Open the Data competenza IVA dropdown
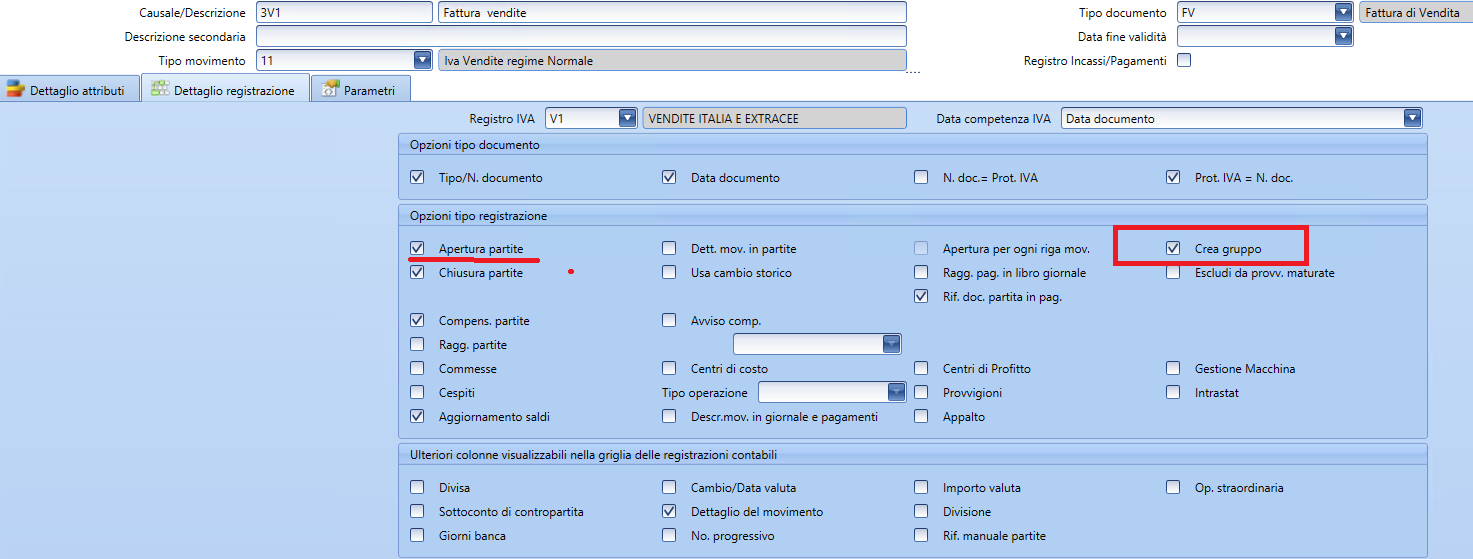The height and width of the screenshot is (559, 1473). pyautogui.click(x=1411, y=119)
